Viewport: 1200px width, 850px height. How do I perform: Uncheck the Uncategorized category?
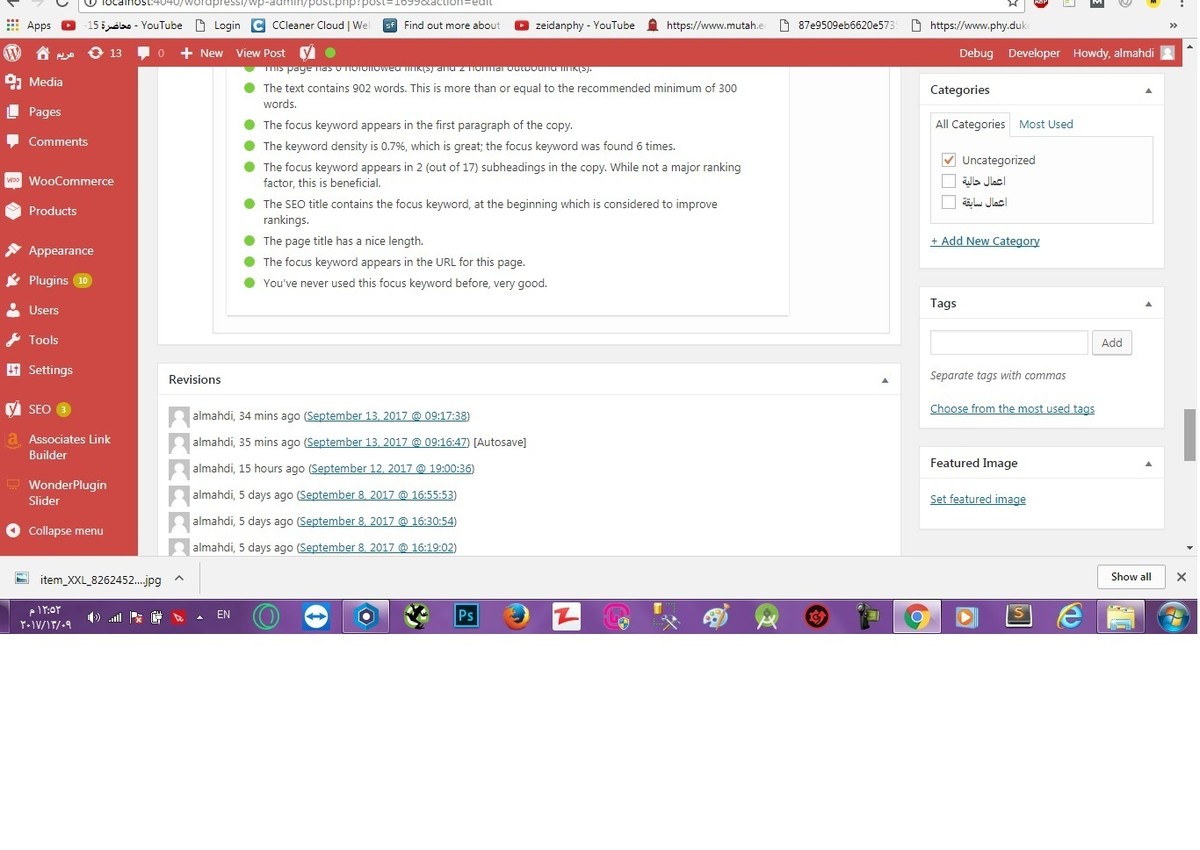coord(949,160)
